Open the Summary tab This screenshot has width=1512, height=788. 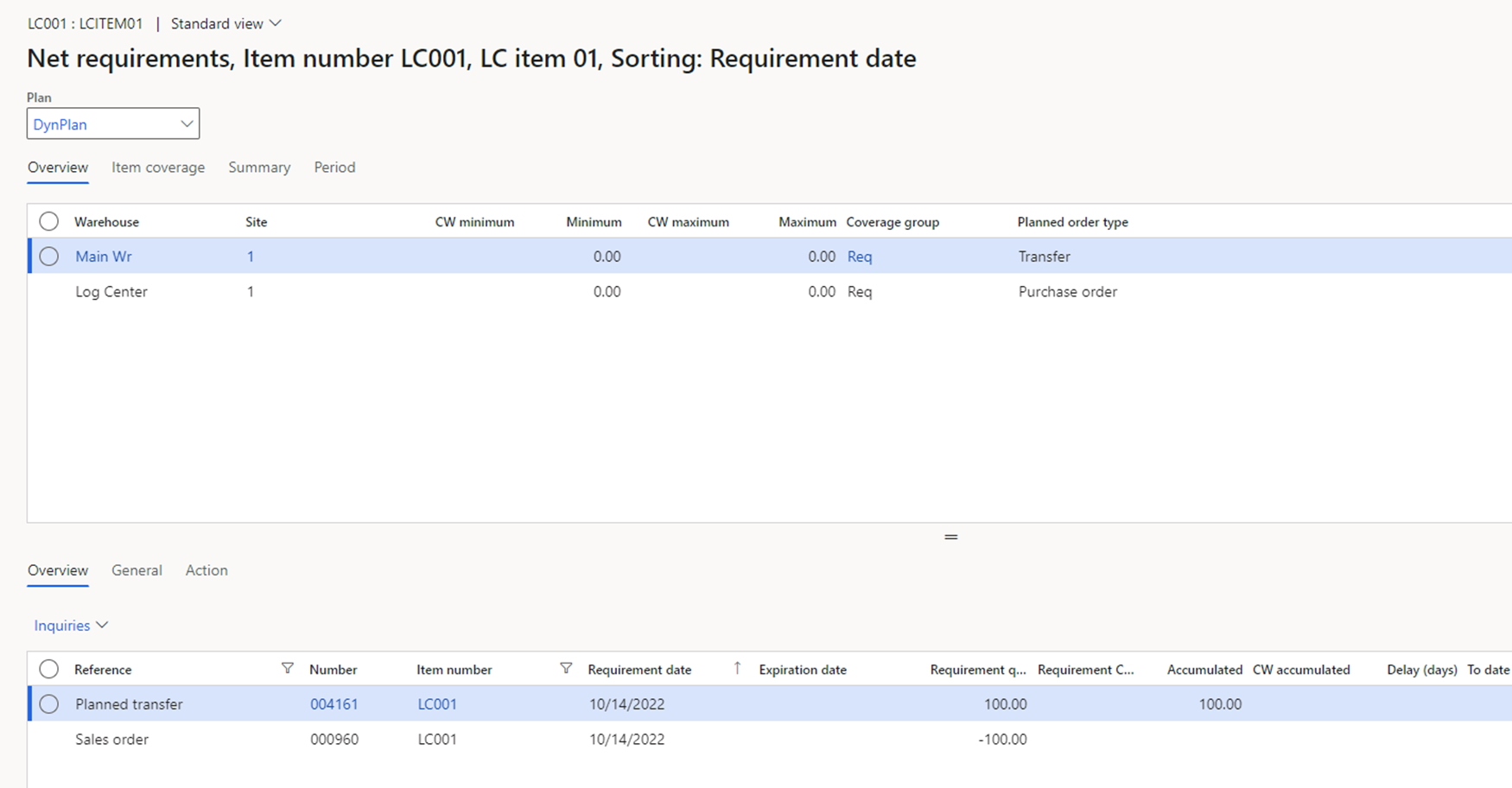259,168
